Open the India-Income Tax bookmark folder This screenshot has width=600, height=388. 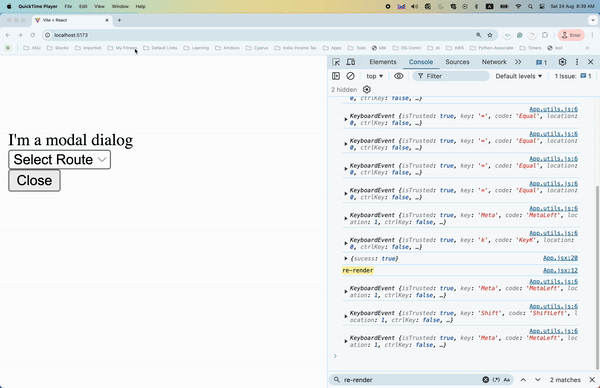point(295,48)
